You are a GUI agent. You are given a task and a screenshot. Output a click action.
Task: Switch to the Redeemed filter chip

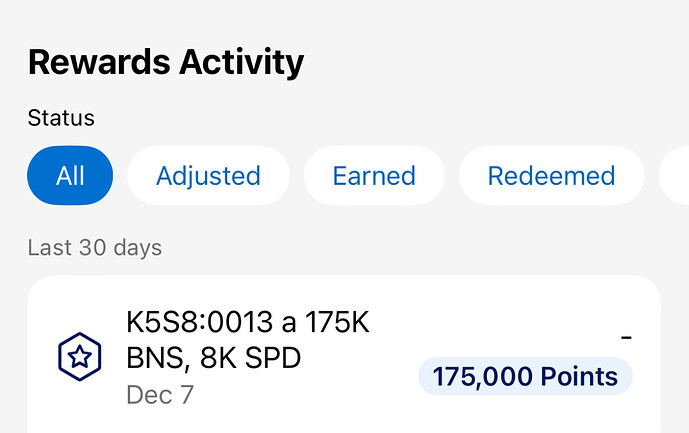[551, 176]
